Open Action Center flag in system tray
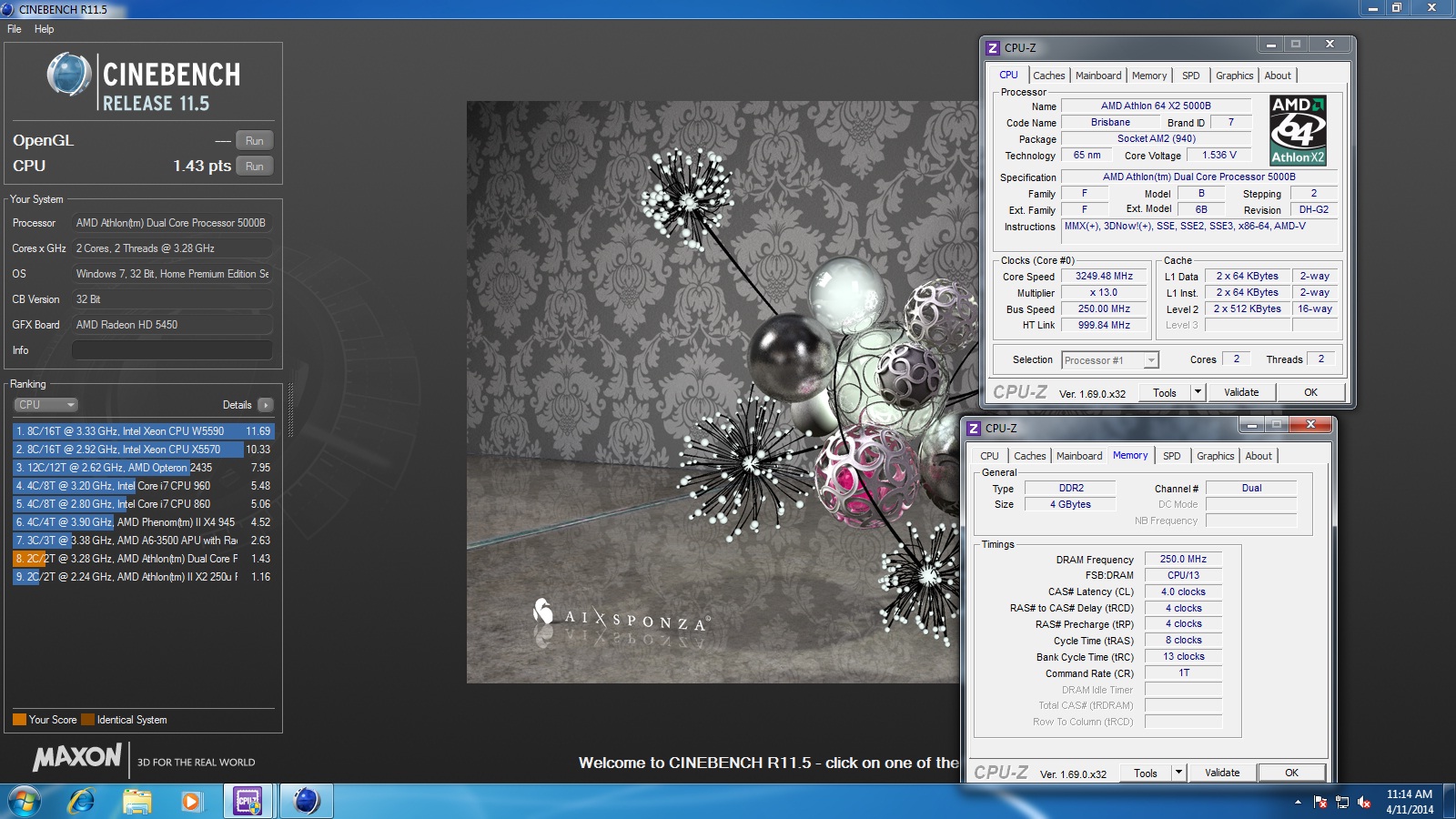 1320,802
